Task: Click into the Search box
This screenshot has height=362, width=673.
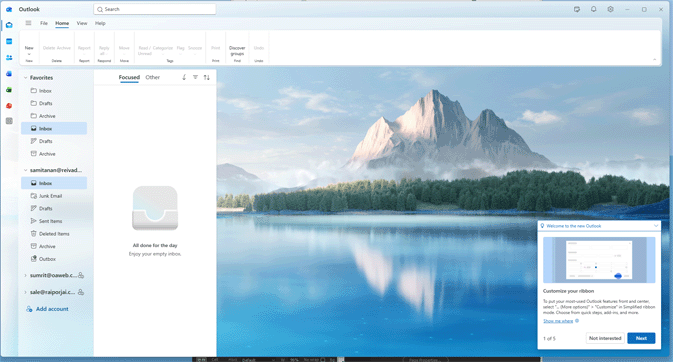Action: (x=155, y=9)
